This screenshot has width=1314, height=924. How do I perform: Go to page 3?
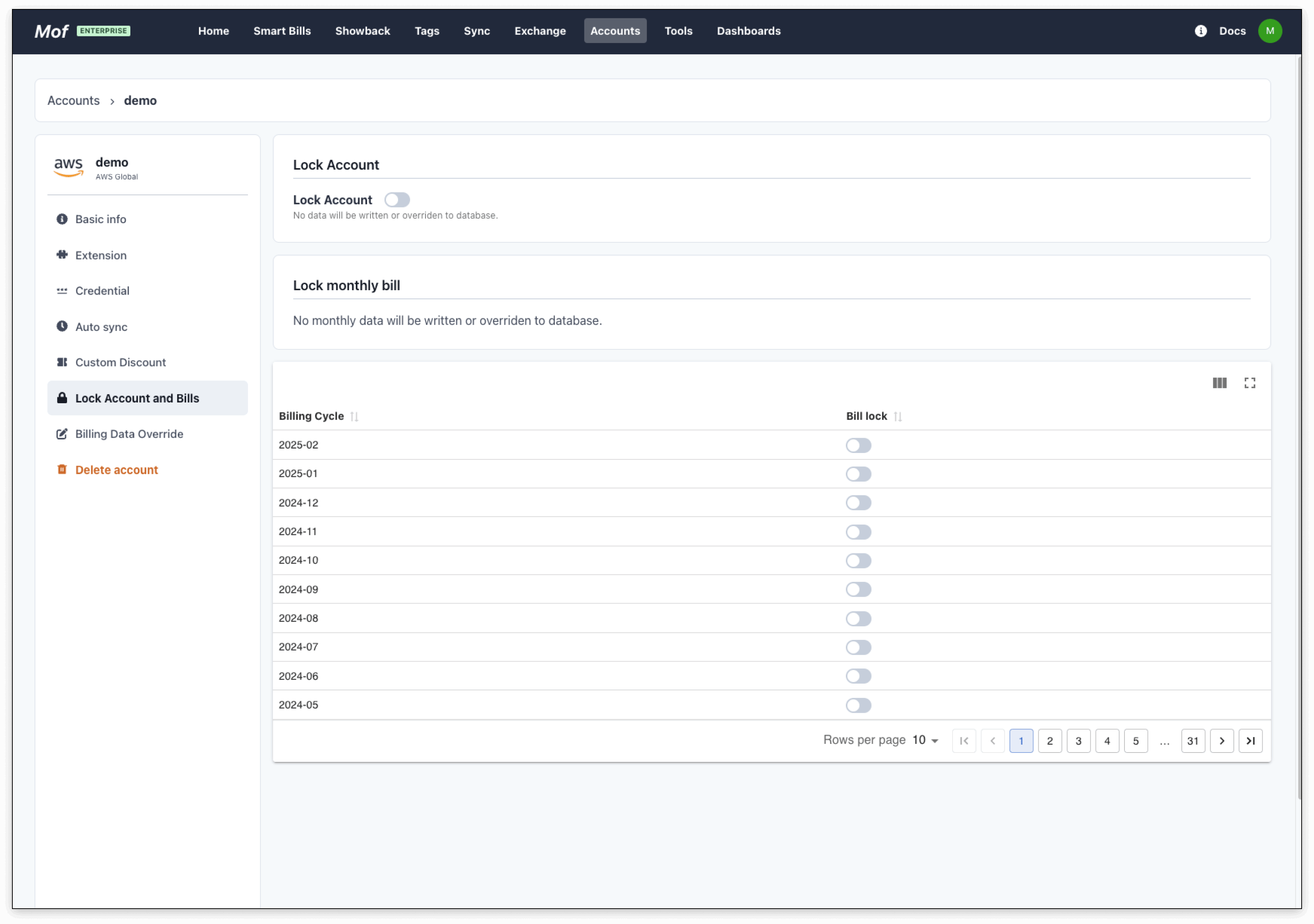point(1078,741)
